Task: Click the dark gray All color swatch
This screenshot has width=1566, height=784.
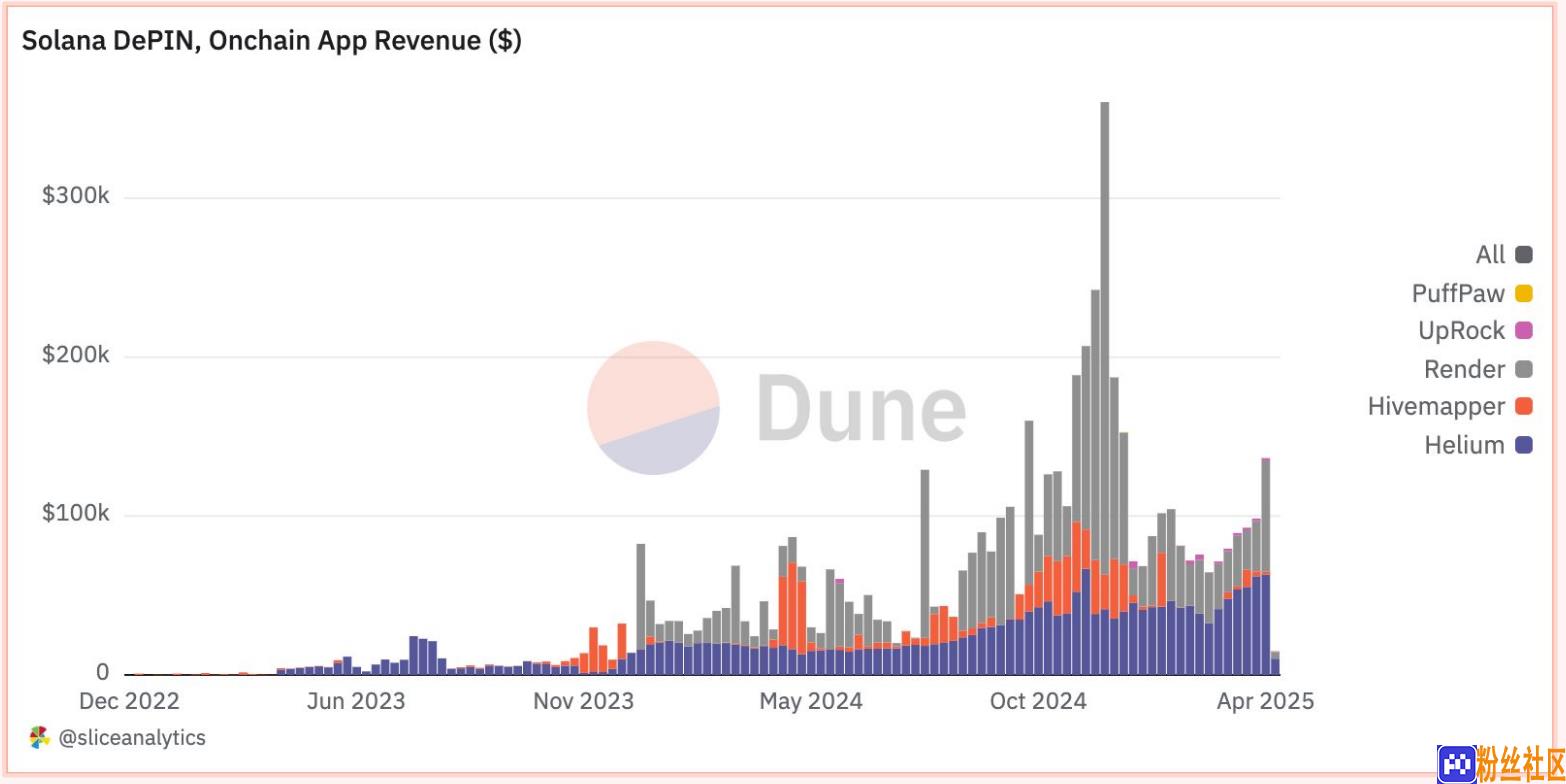Action: pyautogui.click(x=1524, y=255)
